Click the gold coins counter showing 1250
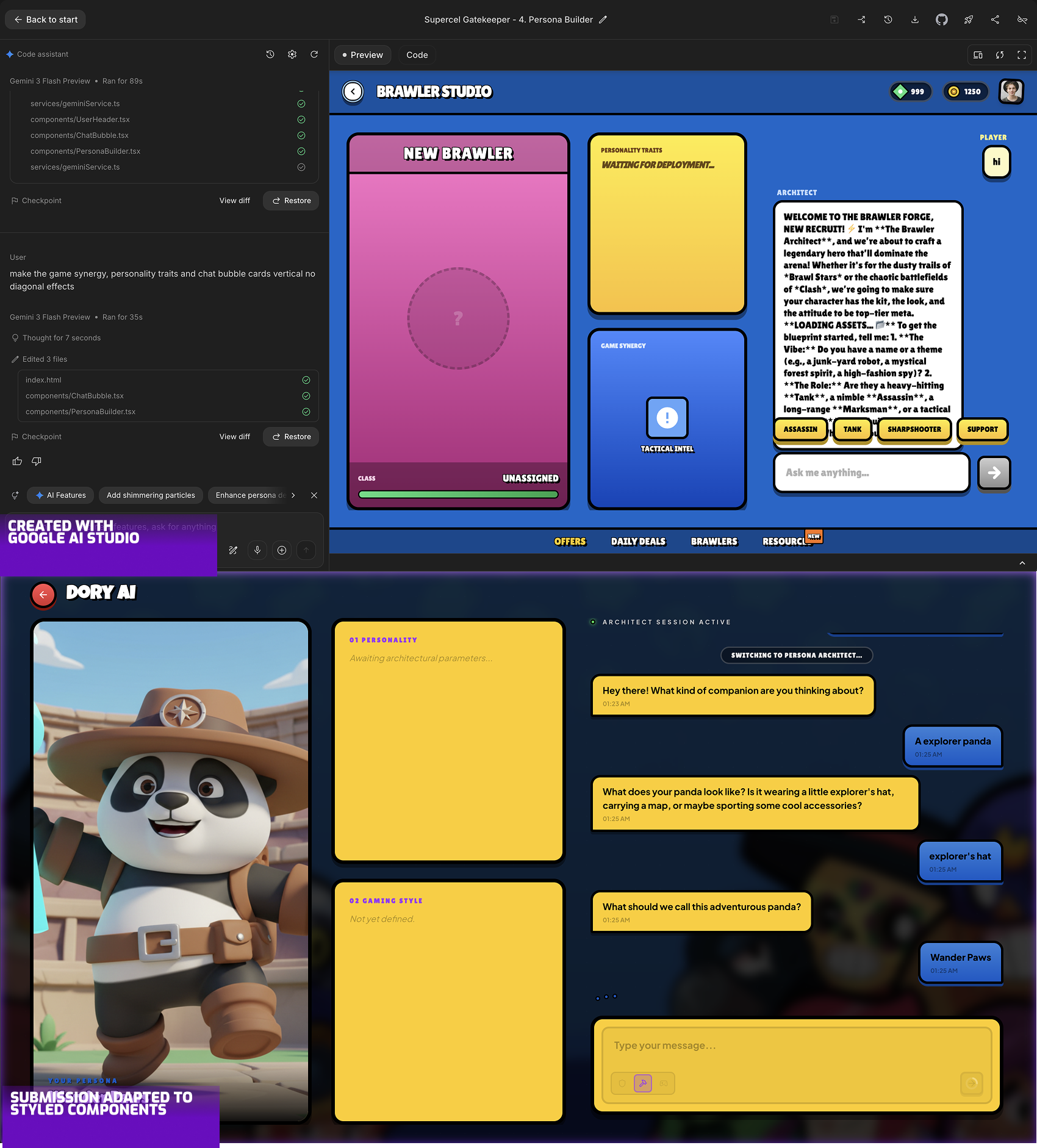Image resolution: width=1037 pixels, height=1148 pixels. [965, 91]
